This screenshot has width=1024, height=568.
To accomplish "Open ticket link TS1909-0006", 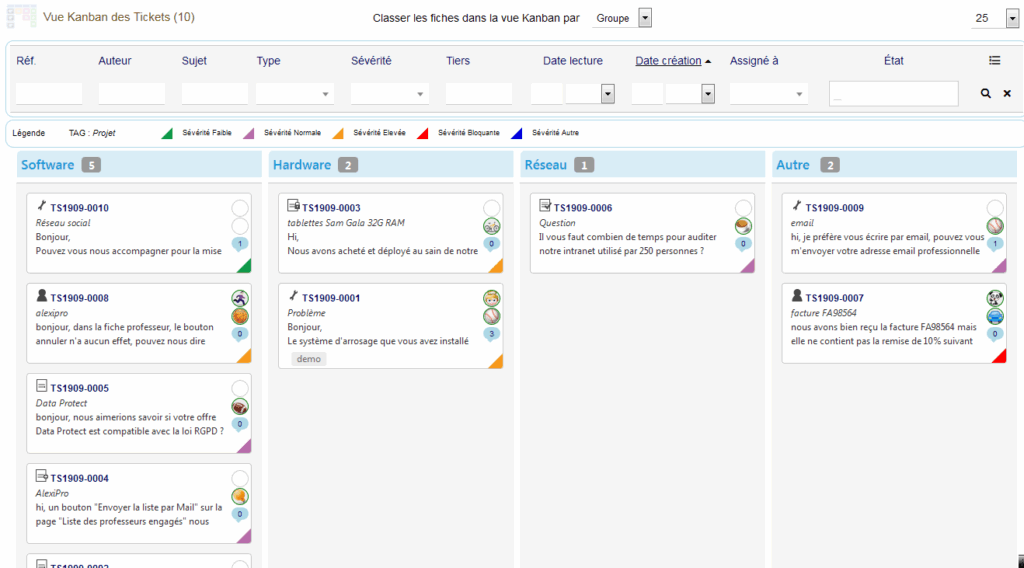I will (583, 208).
